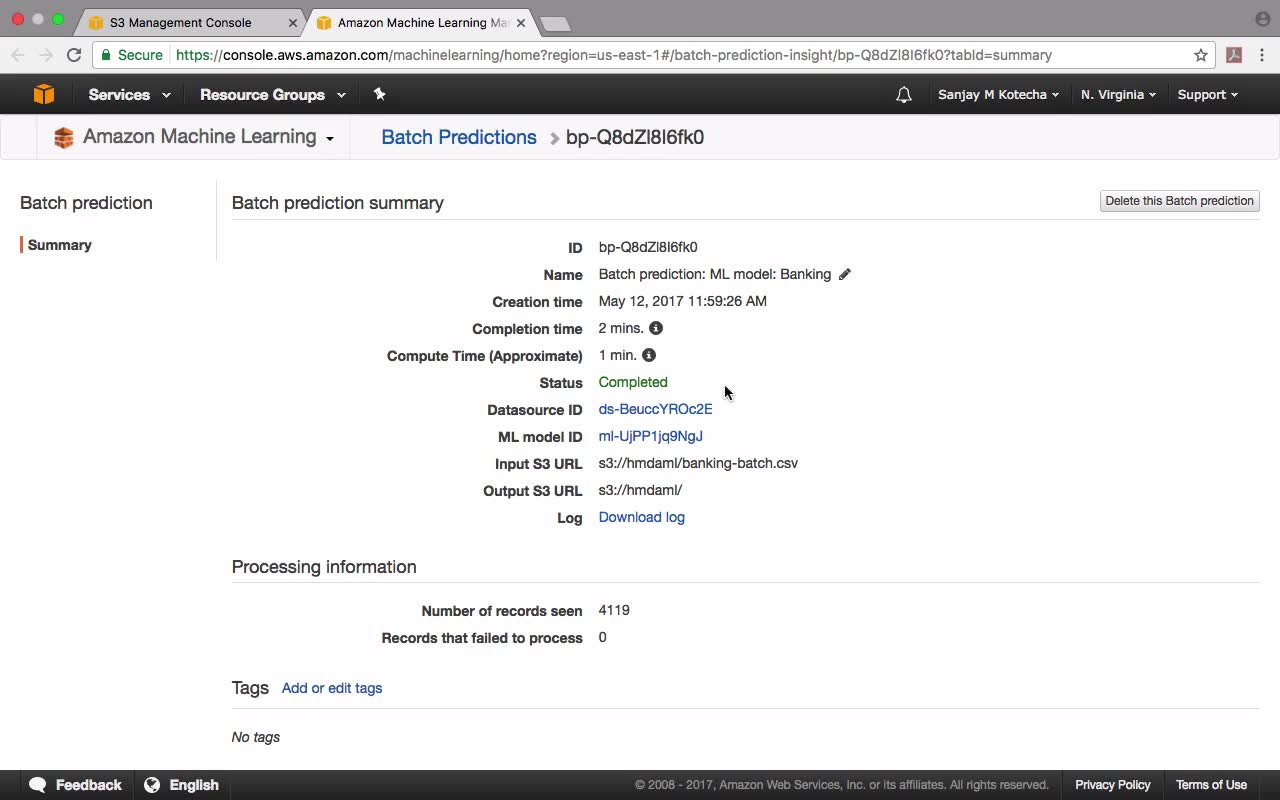The image size is (1280, 800).
Task: Show info for Compute Time
Action: tap(649, 355)
